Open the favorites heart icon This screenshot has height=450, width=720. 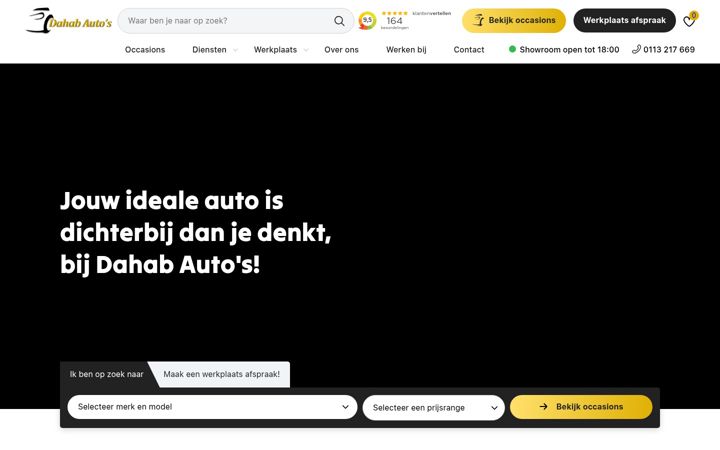[689, 21]
